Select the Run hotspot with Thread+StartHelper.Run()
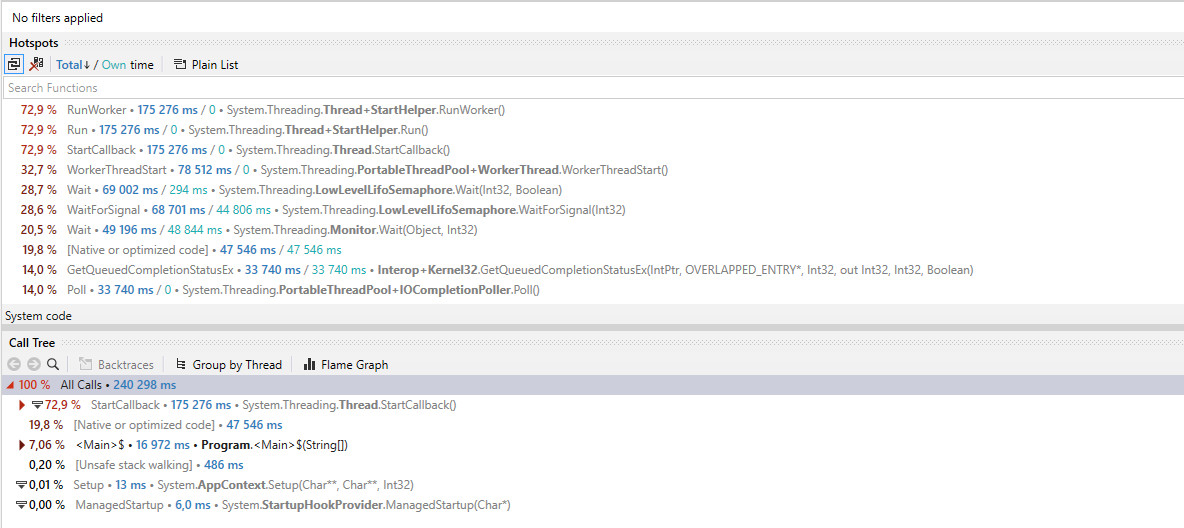Viewport: 1184px width, 528px height. [x=592, y=130]
